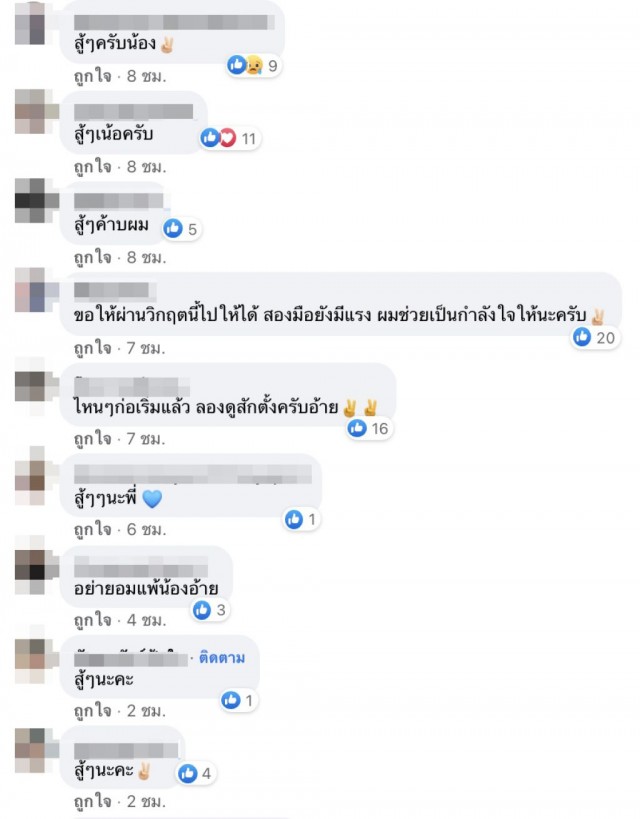Click ถูกใจ under ไหนๆก่อเริมแล้ว comment
Viewport: 640px width, 819px height.
93,439
